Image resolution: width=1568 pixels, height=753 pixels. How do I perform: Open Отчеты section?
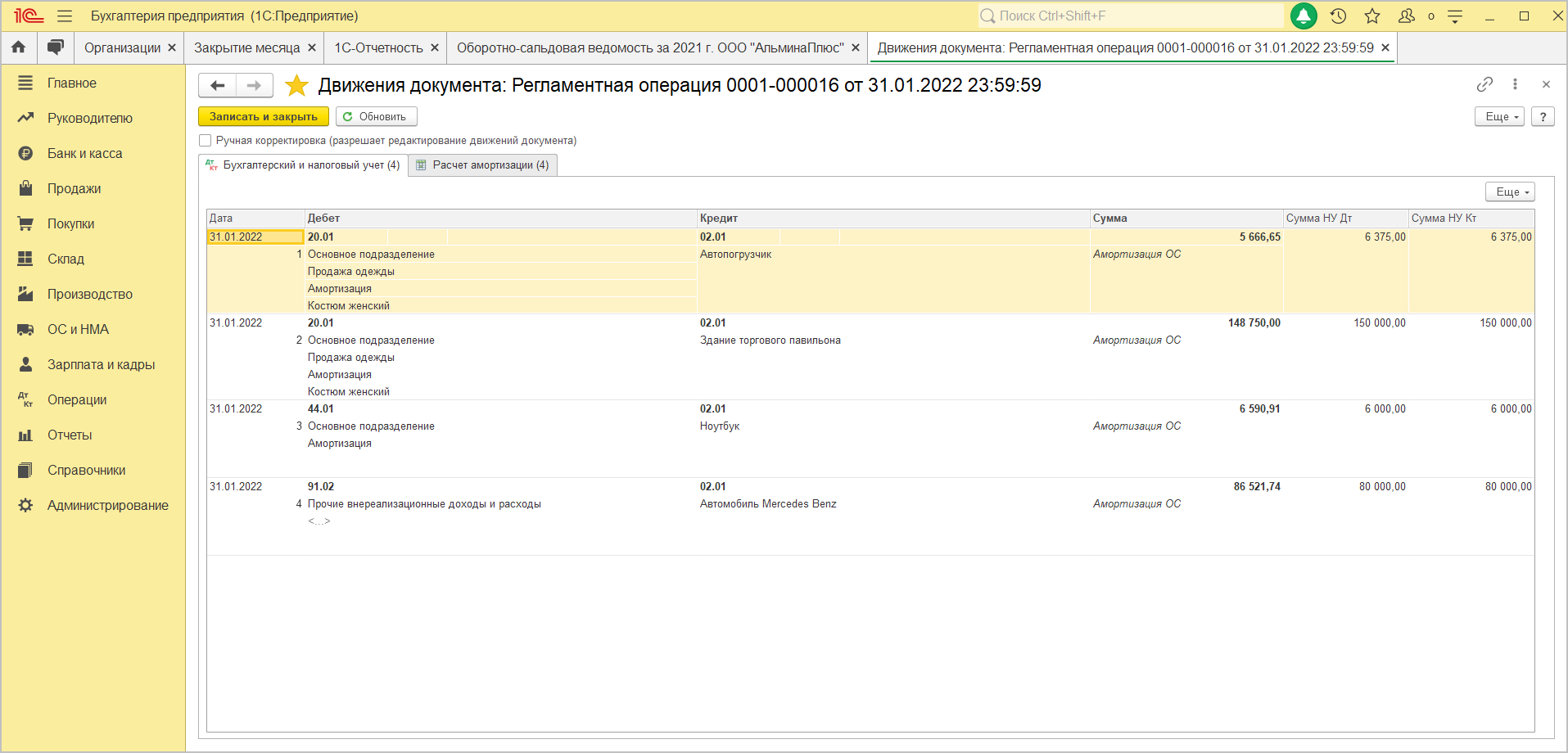93,435
